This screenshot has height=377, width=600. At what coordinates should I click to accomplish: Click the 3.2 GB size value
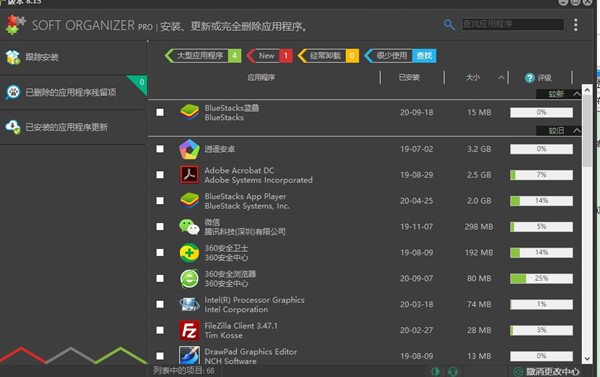coord(479,149)
